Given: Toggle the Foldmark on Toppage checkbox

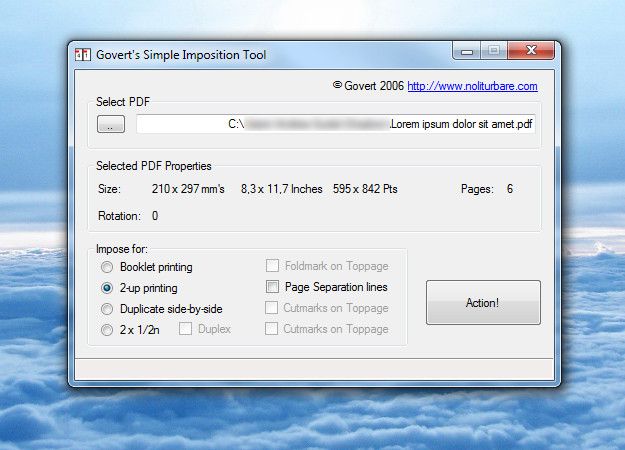Looking at the screenshot, I should [272, 265].
